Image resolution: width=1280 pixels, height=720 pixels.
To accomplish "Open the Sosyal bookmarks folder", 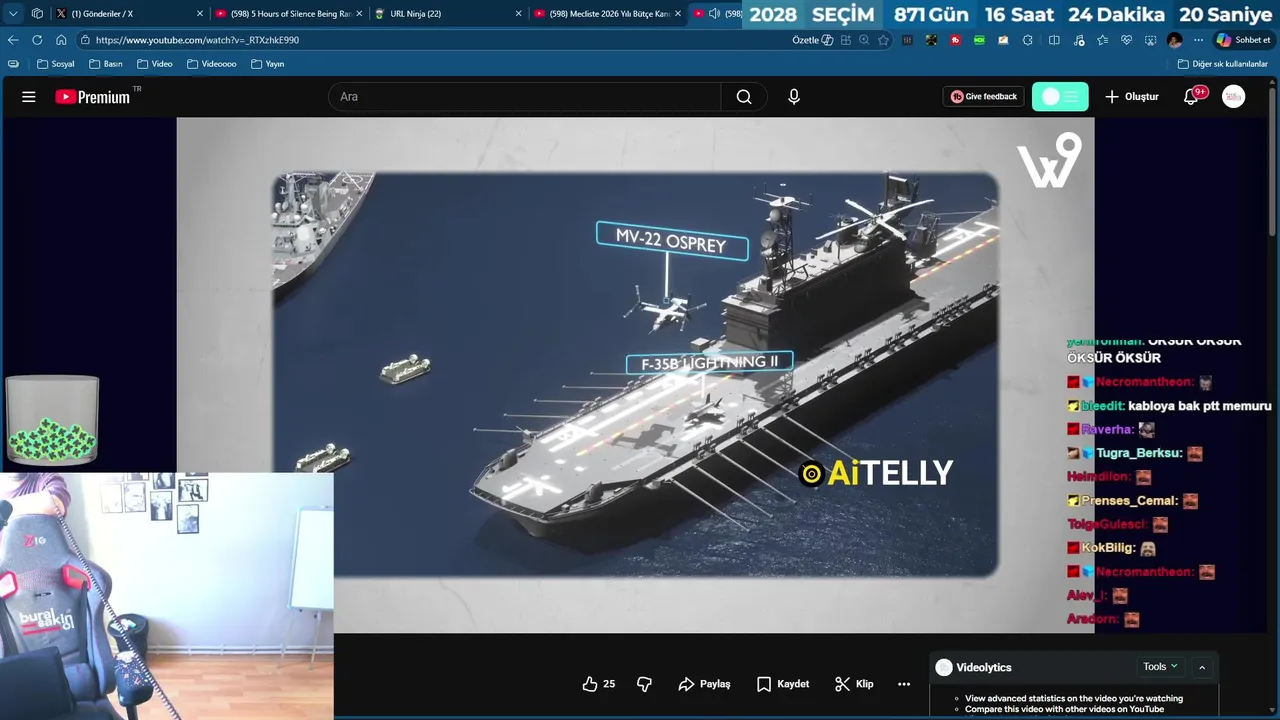I will click(x=55, y=64).
